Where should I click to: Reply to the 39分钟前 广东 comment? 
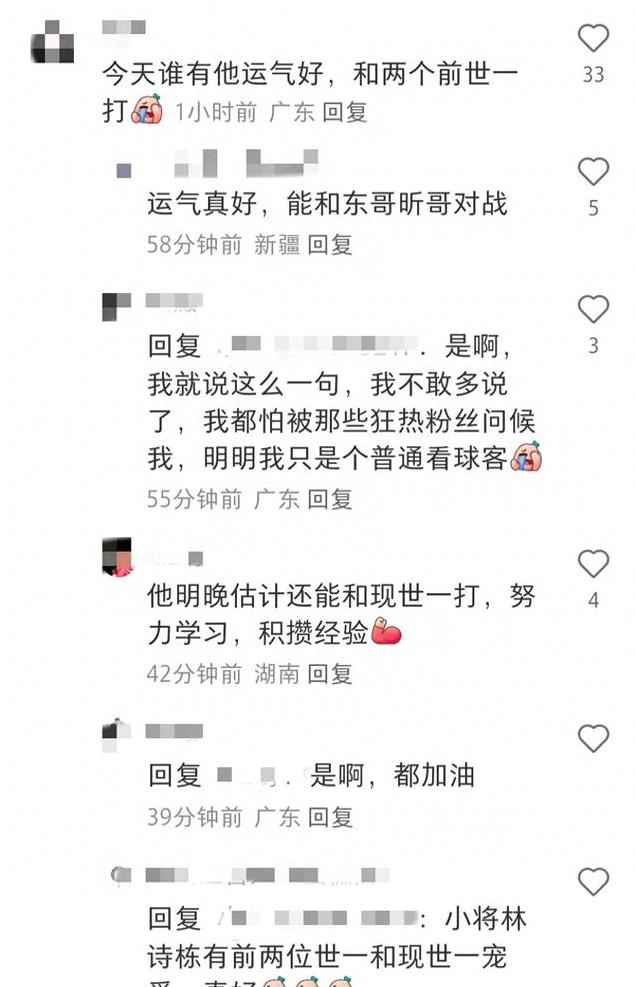[329, 817]
